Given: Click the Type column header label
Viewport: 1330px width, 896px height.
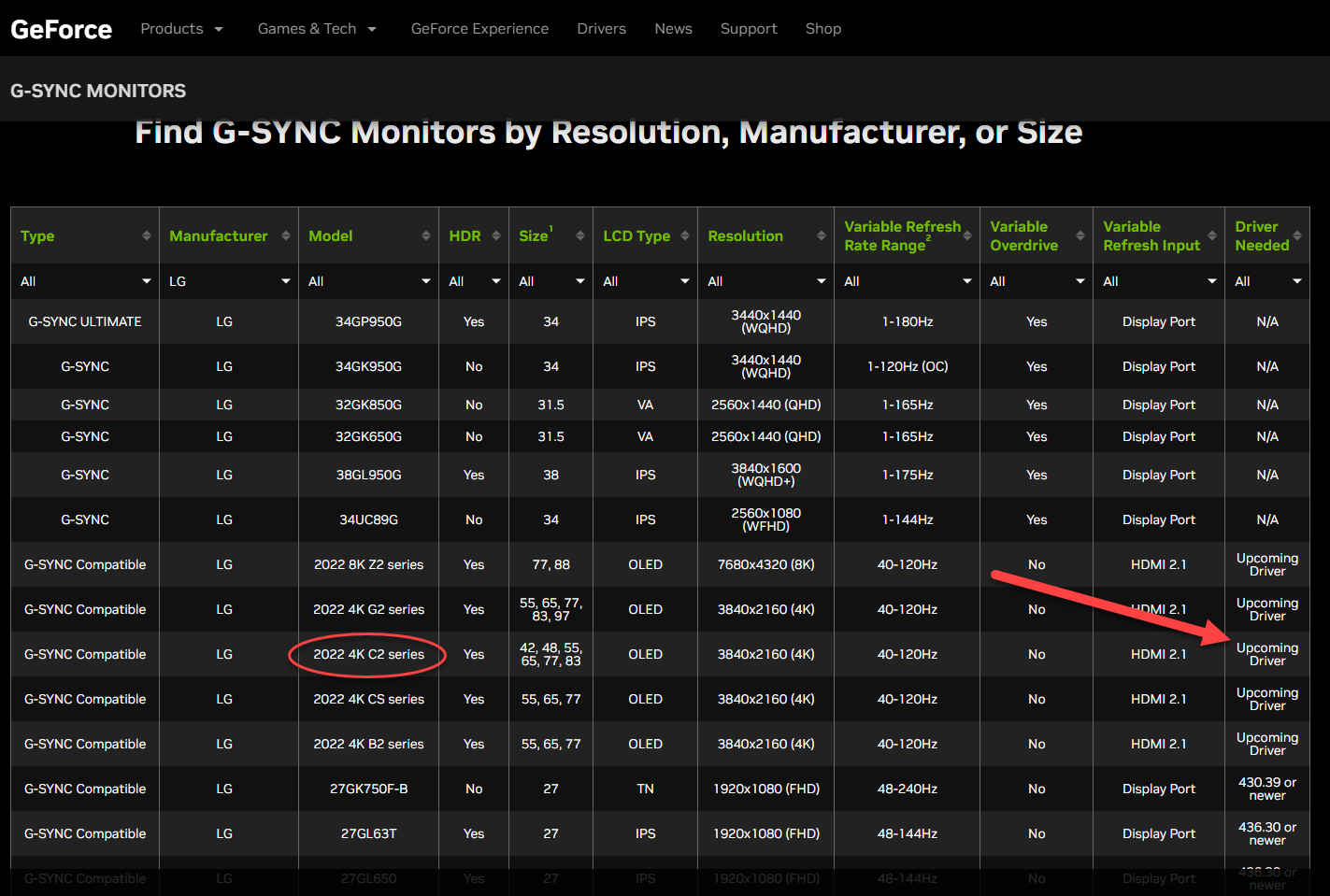Looking at the screenshot, I should [37, 235].
